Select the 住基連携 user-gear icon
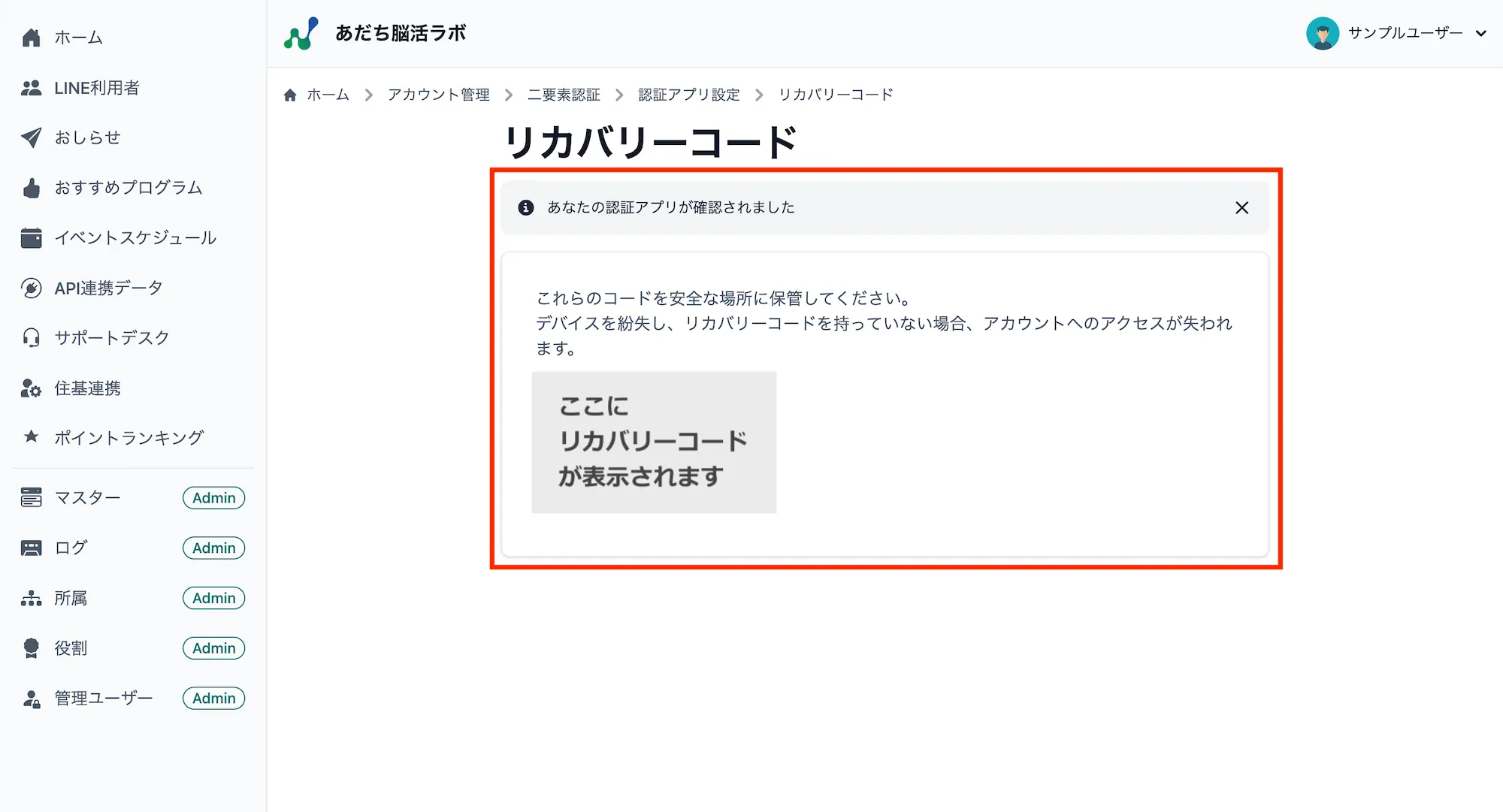Viewport: 1503px width, 812px height. 30,388
